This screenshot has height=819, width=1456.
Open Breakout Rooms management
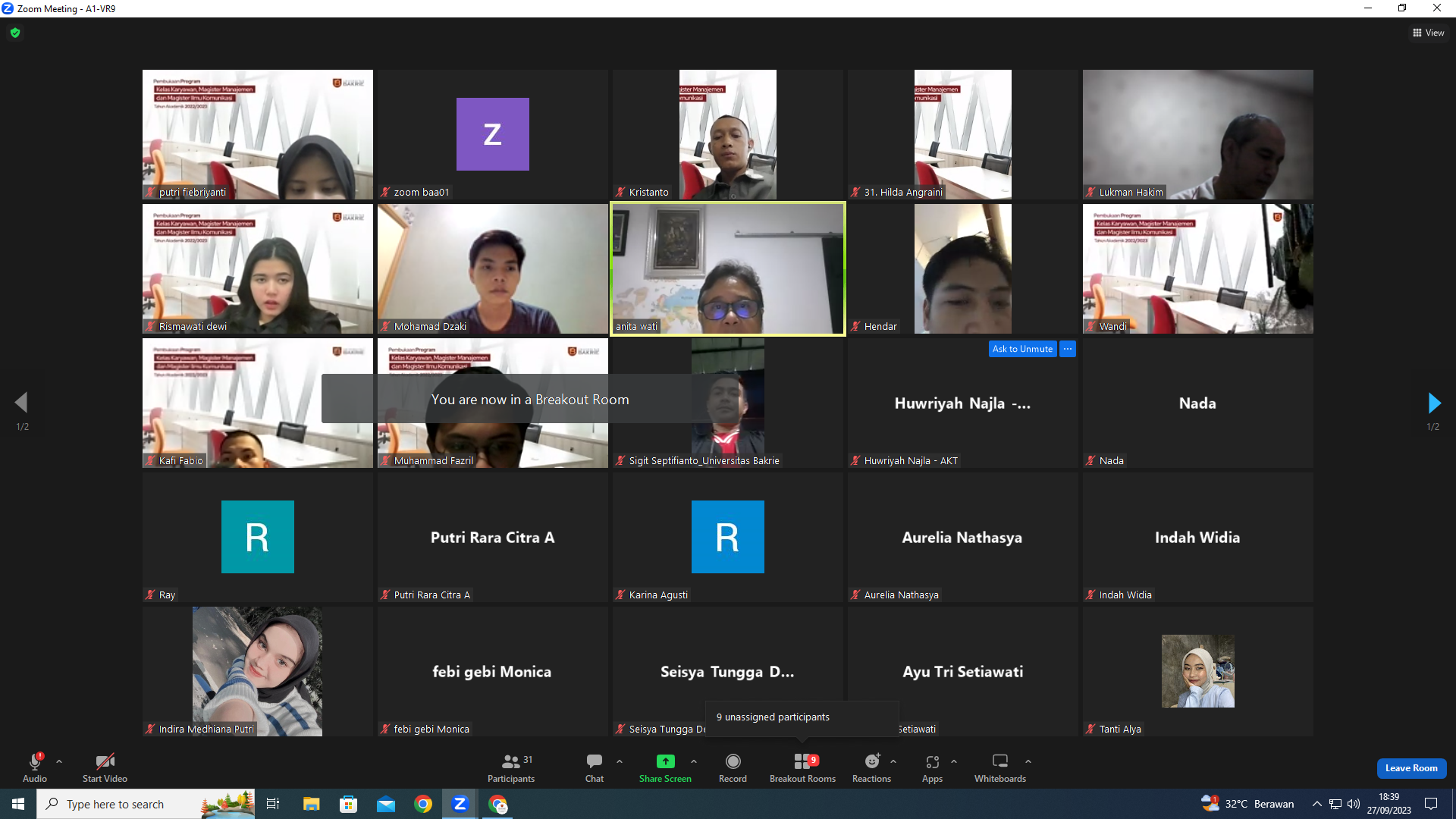click(802, 767)
